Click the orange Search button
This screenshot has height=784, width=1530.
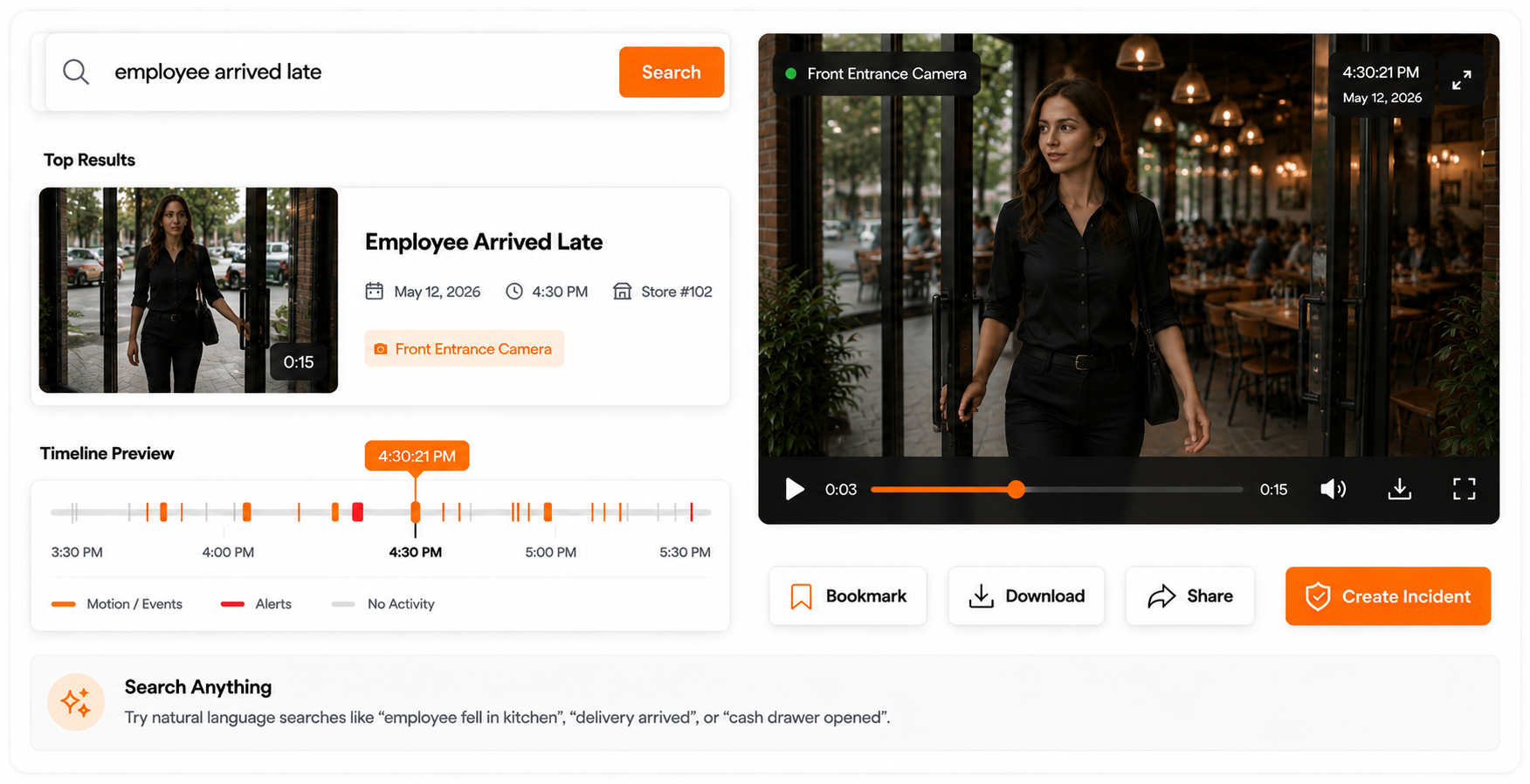pyautogui.click(x=671, y=72)
